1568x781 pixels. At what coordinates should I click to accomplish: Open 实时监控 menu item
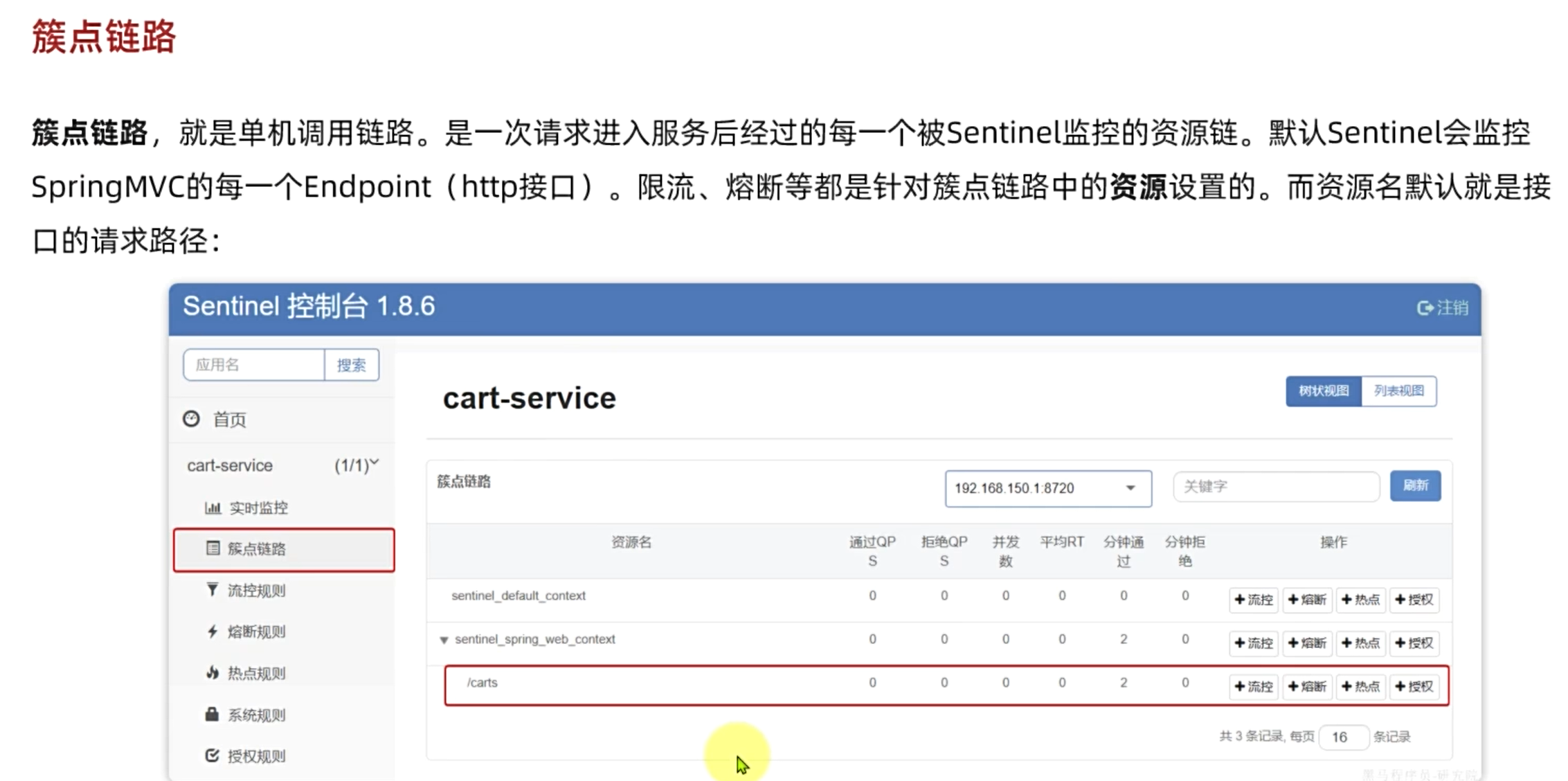pos(258,508)
